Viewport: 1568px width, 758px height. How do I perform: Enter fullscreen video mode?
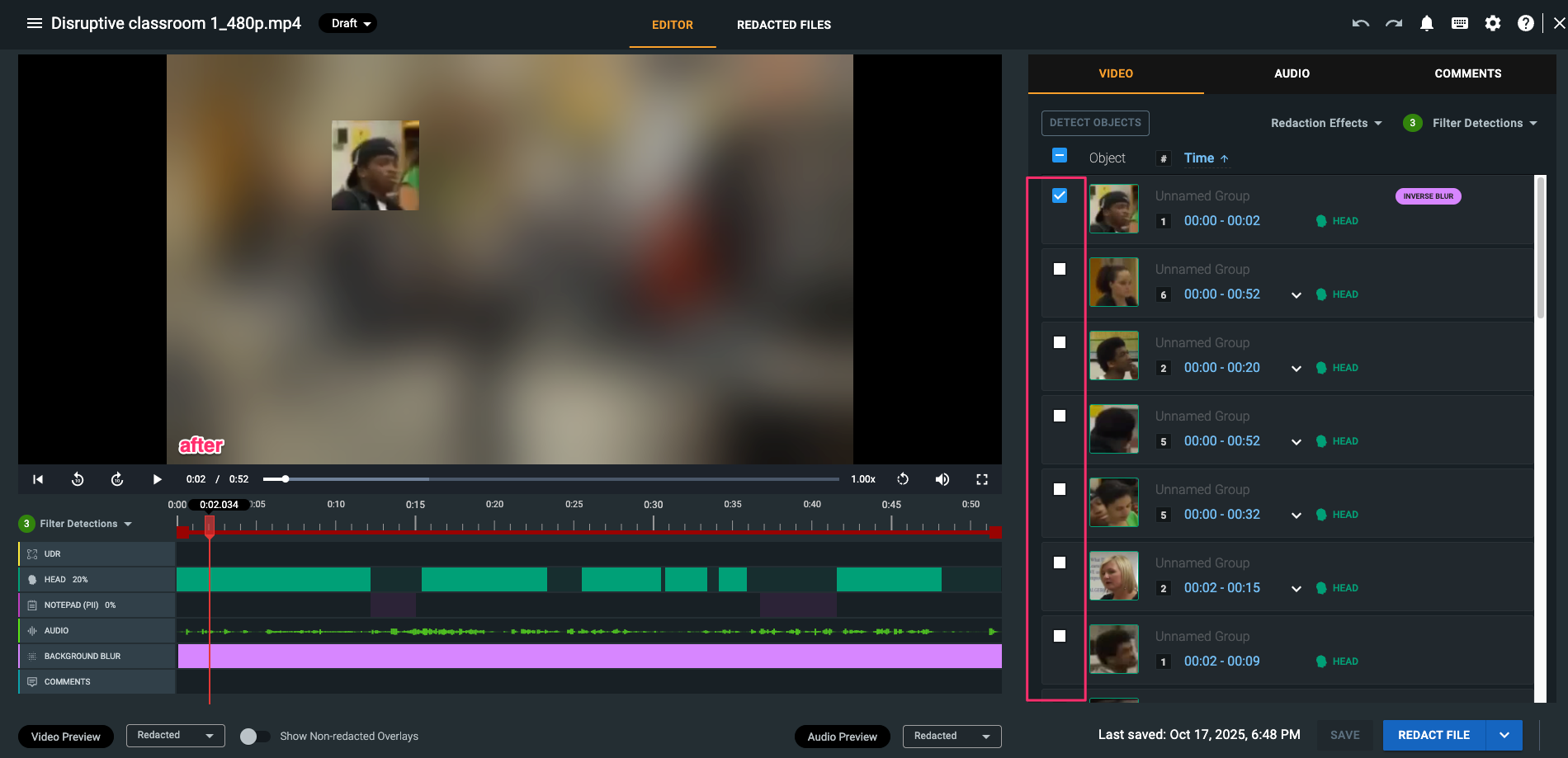981,479
